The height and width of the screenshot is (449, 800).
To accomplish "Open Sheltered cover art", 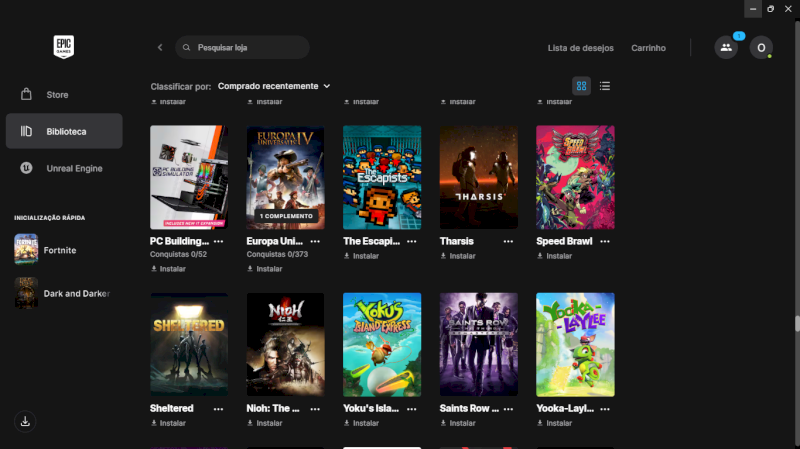I will 189,344.
